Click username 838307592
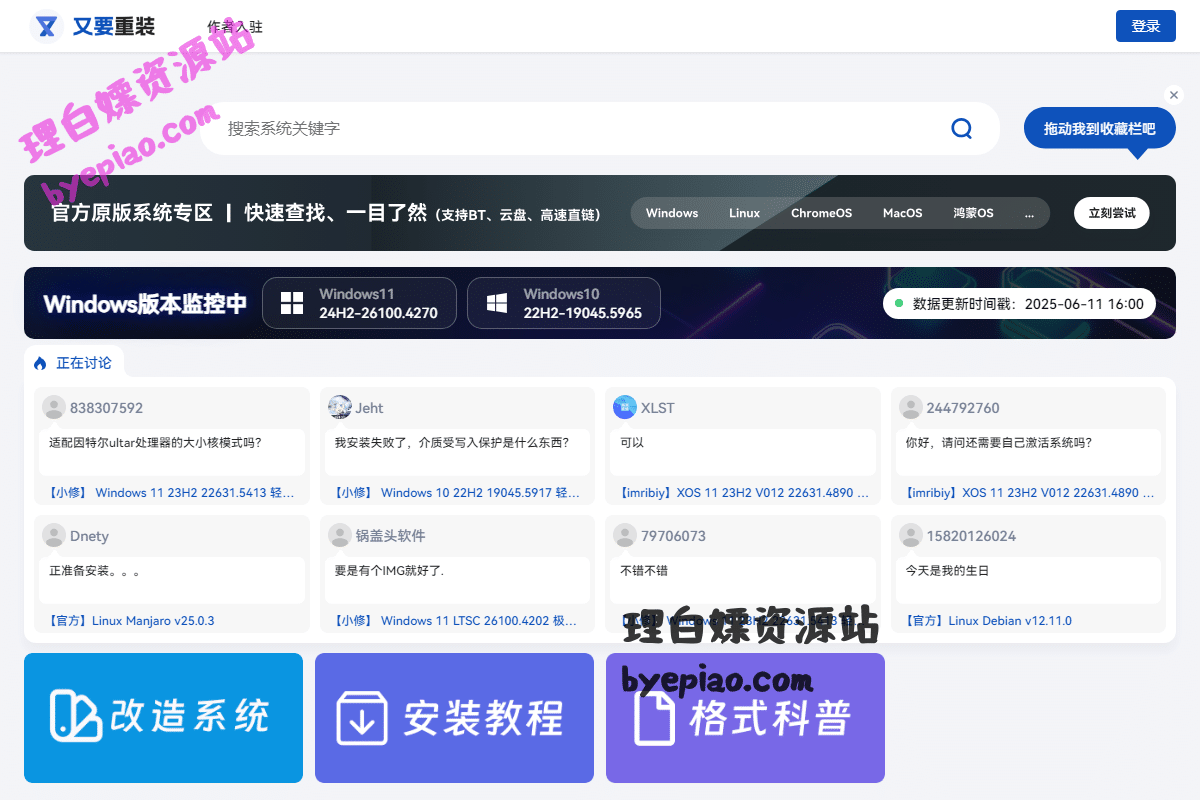The image size is (1200, 800). 106,408
